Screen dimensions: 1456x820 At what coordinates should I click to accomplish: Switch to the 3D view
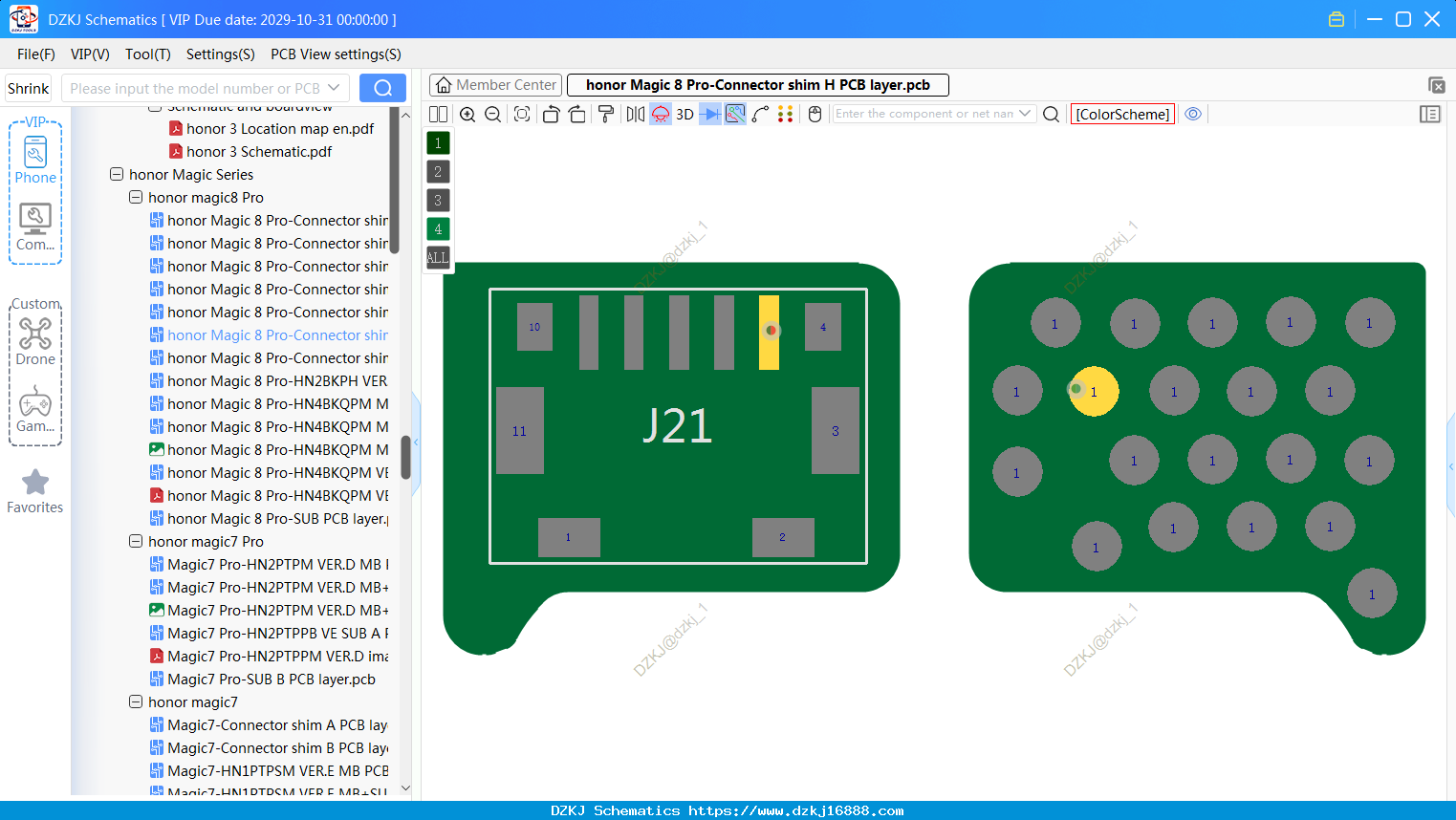(x=685, y=114)
